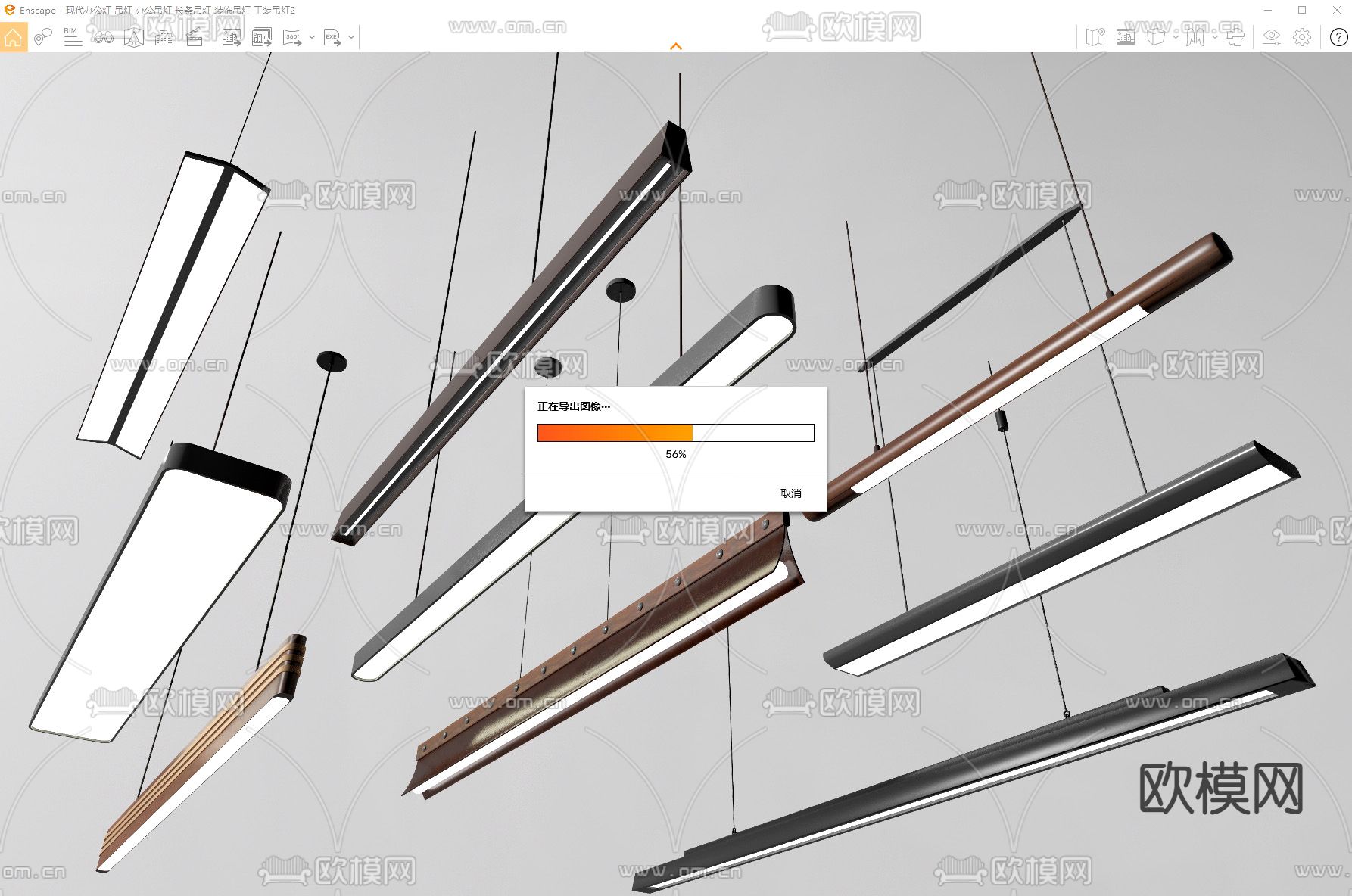
Task: Click the 正在导出图像 dialog title text
Action: [574, 406]
